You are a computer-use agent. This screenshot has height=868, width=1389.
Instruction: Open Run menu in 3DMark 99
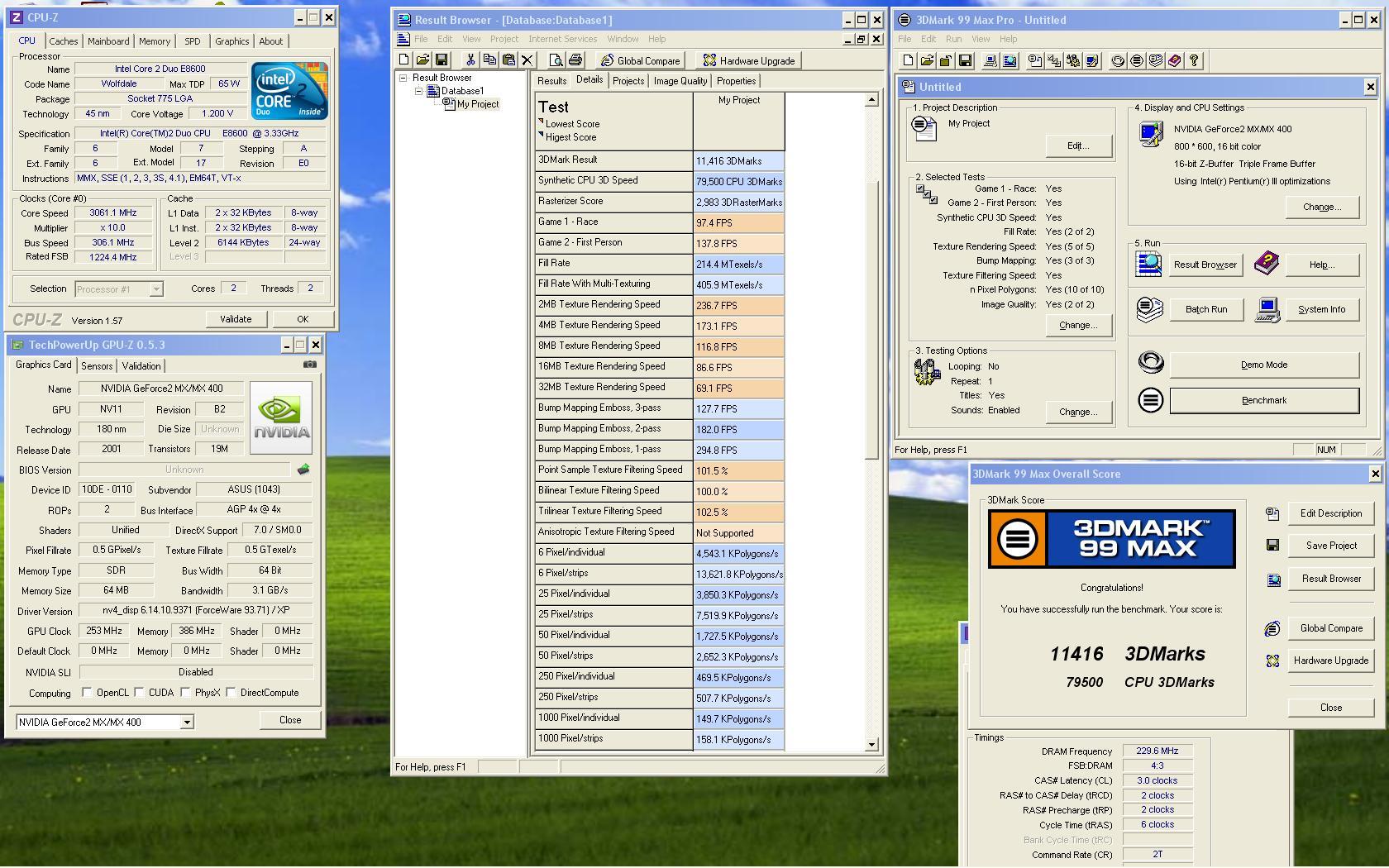[953, 39]
